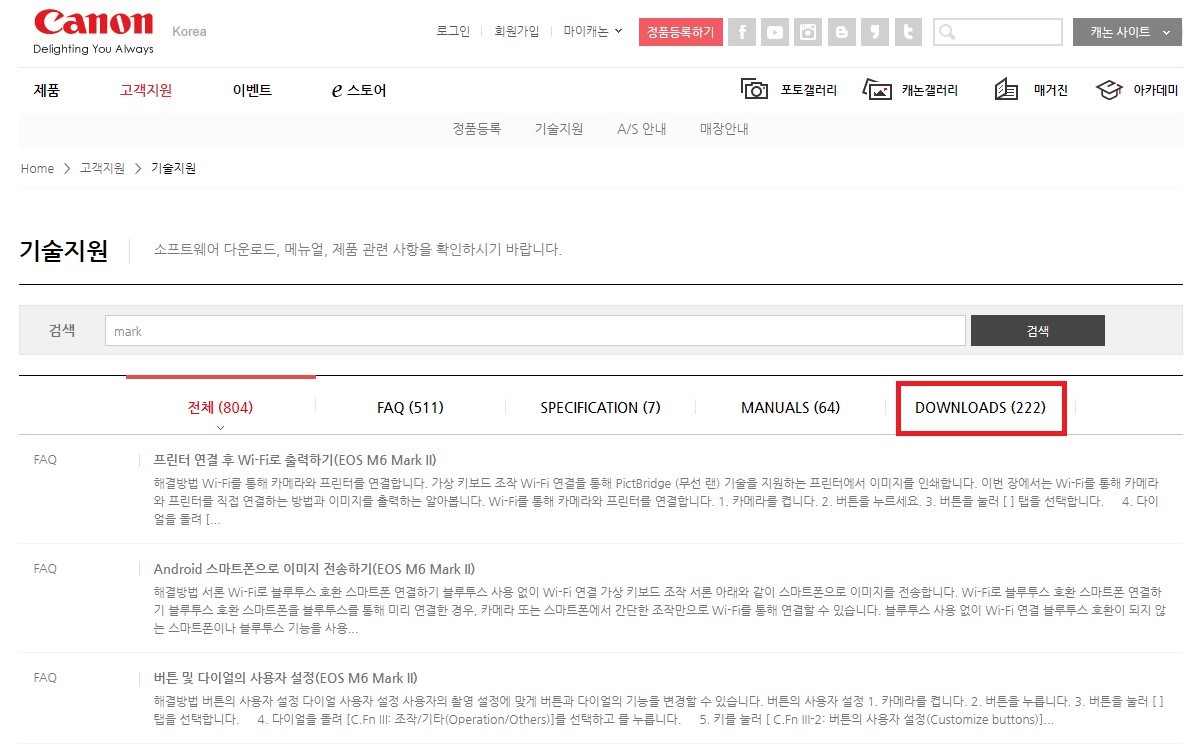Click the 고객지원 breadcrumb
The image size is (1198, 750).
(102, 168)
